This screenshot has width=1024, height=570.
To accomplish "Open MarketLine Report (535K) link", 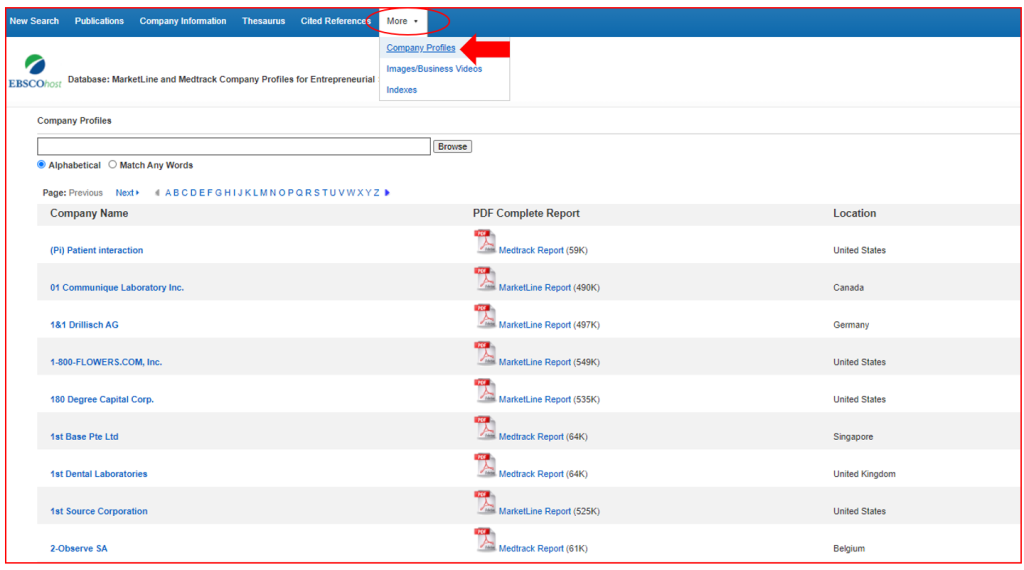I will [x=535, y=399].
